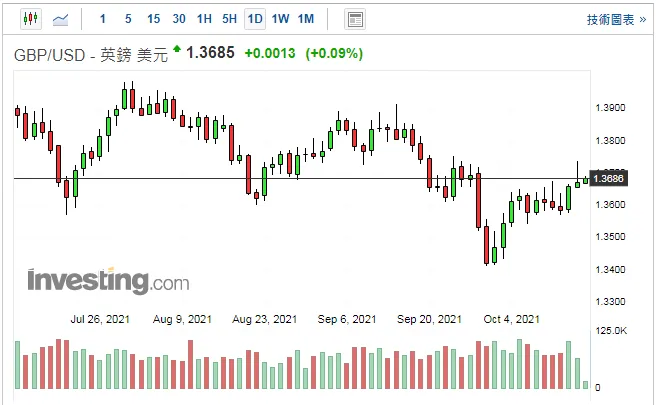Image resolution: width=656 pixels, height=405 pixels.
Task: Select the 1D interval
Action: click(x=255, y=19)
